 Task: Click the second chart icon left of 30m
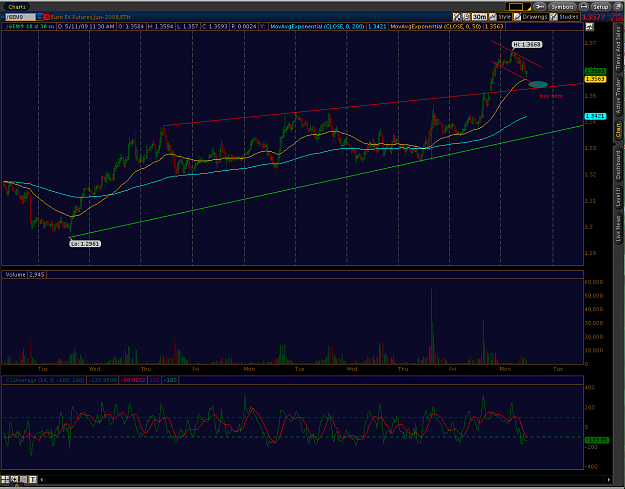(x=466, y=17)
